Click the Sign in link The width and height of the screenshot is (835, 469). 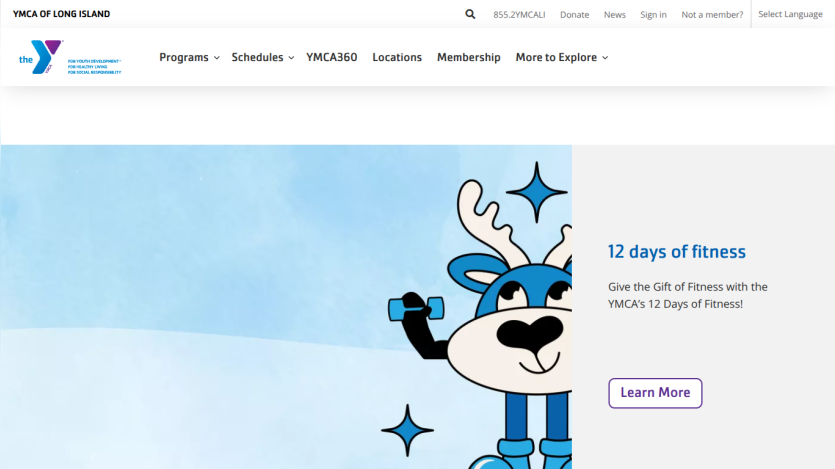pos(653,15)
